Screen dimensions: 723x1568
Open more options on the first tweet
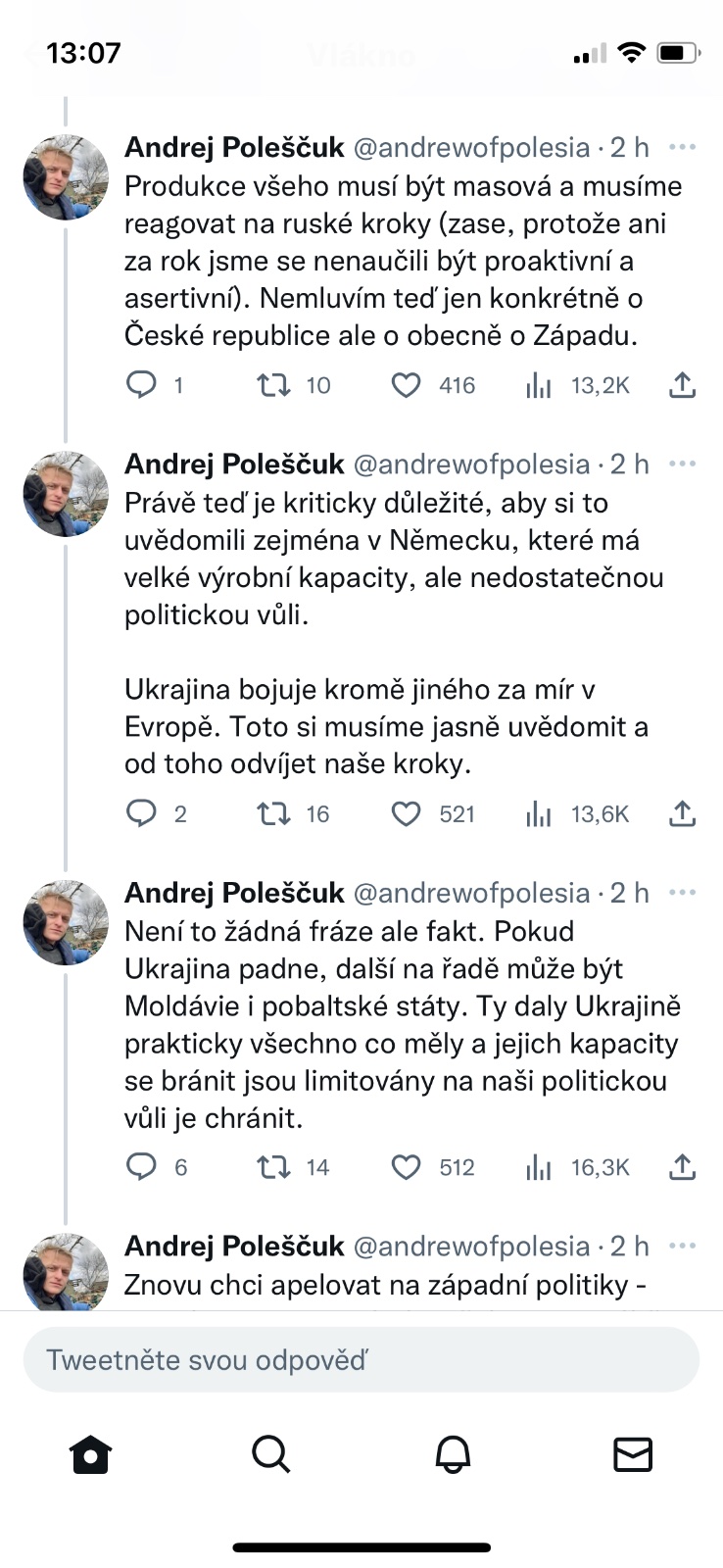click(x=682, y=147)
